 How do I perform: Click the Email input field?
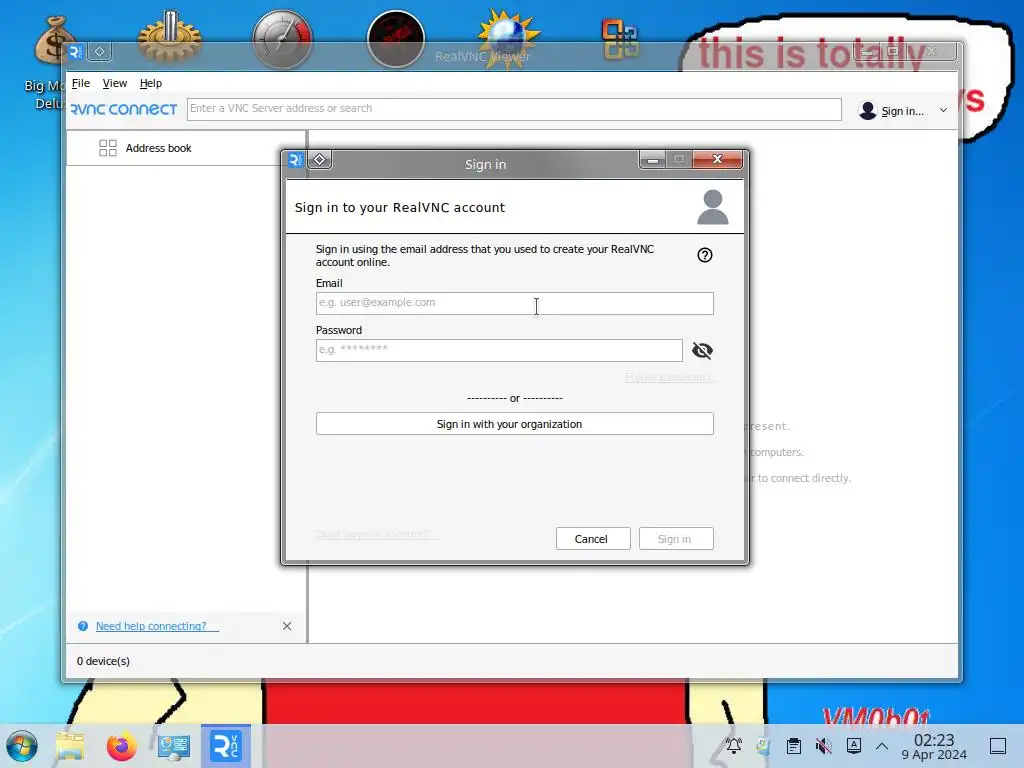tap(515, 303)
